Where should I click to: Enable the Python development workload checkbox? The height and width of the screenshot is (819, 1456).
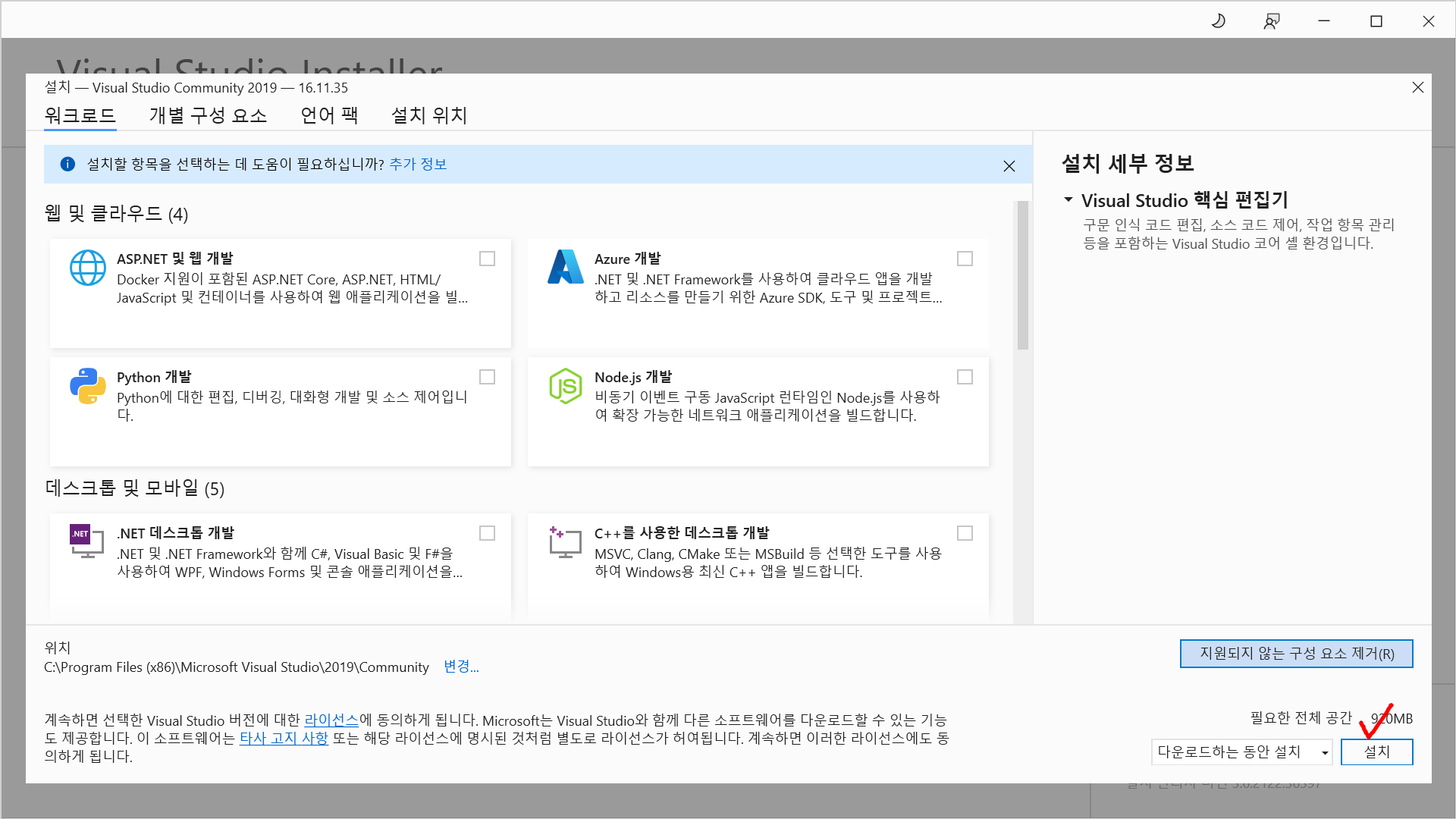(x=487, y=377)
